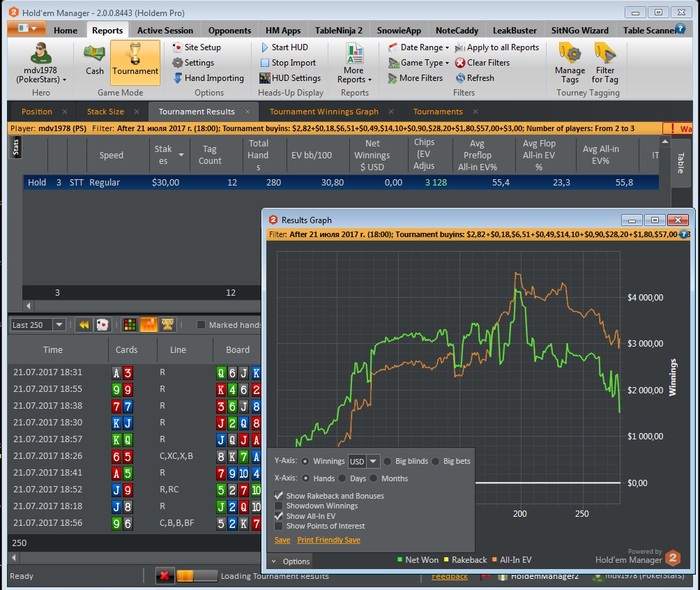Open More Filters
700x590 pixels.
[x=415, y=78]
